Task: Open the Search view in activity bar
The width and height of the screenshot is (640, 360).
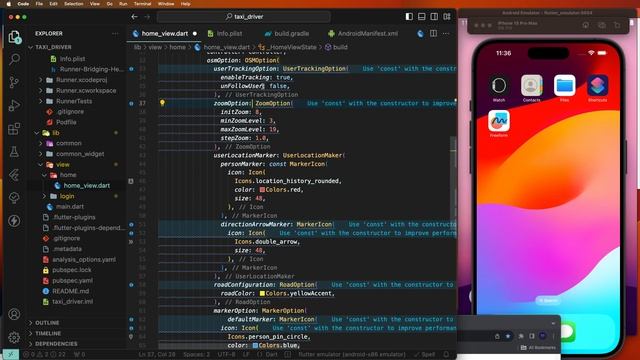Action: [14, 60]
